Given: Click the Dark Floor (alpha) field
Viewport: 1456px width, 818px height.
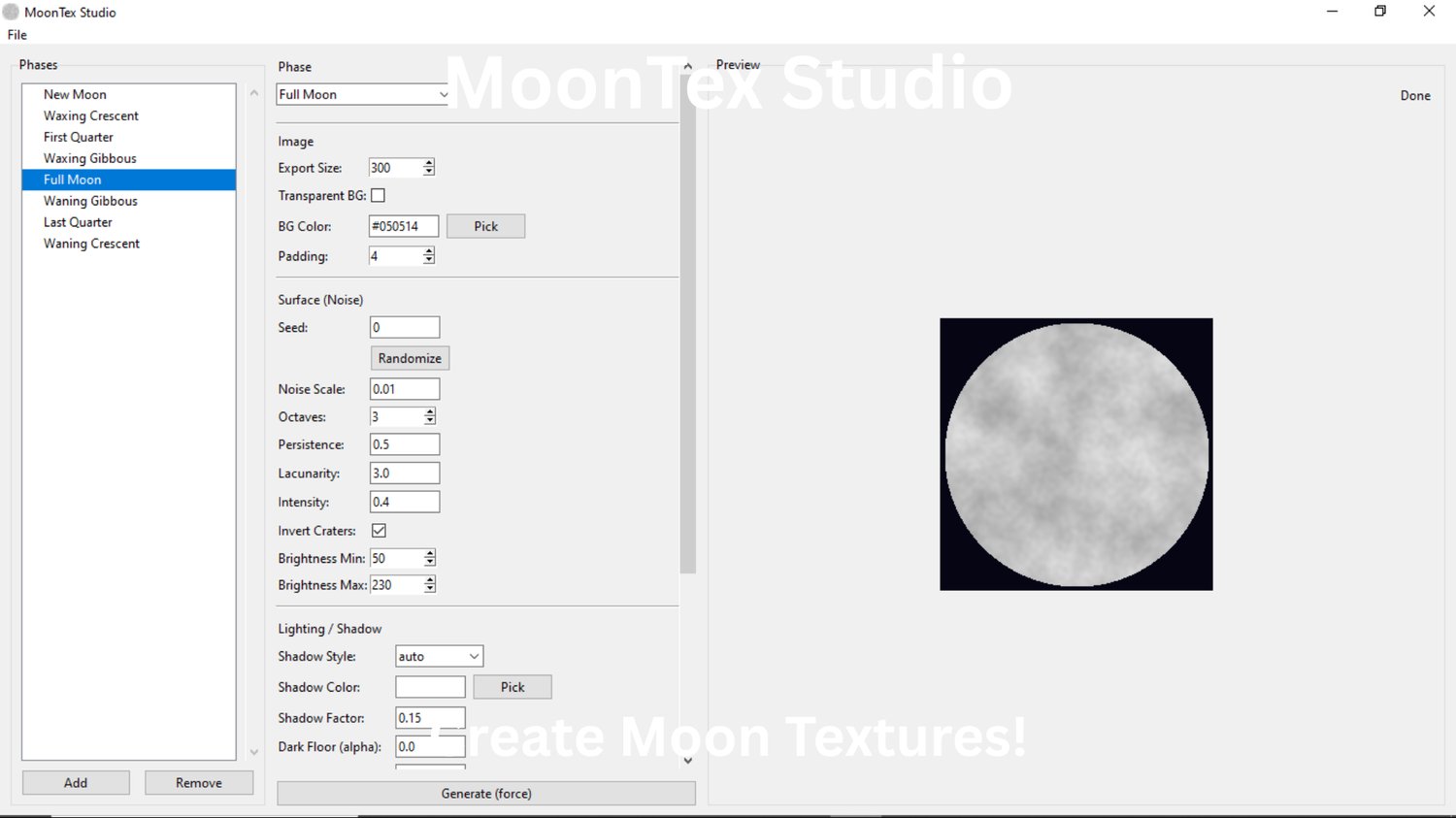Looking at the screenshot, I should [x=430, y=747].
